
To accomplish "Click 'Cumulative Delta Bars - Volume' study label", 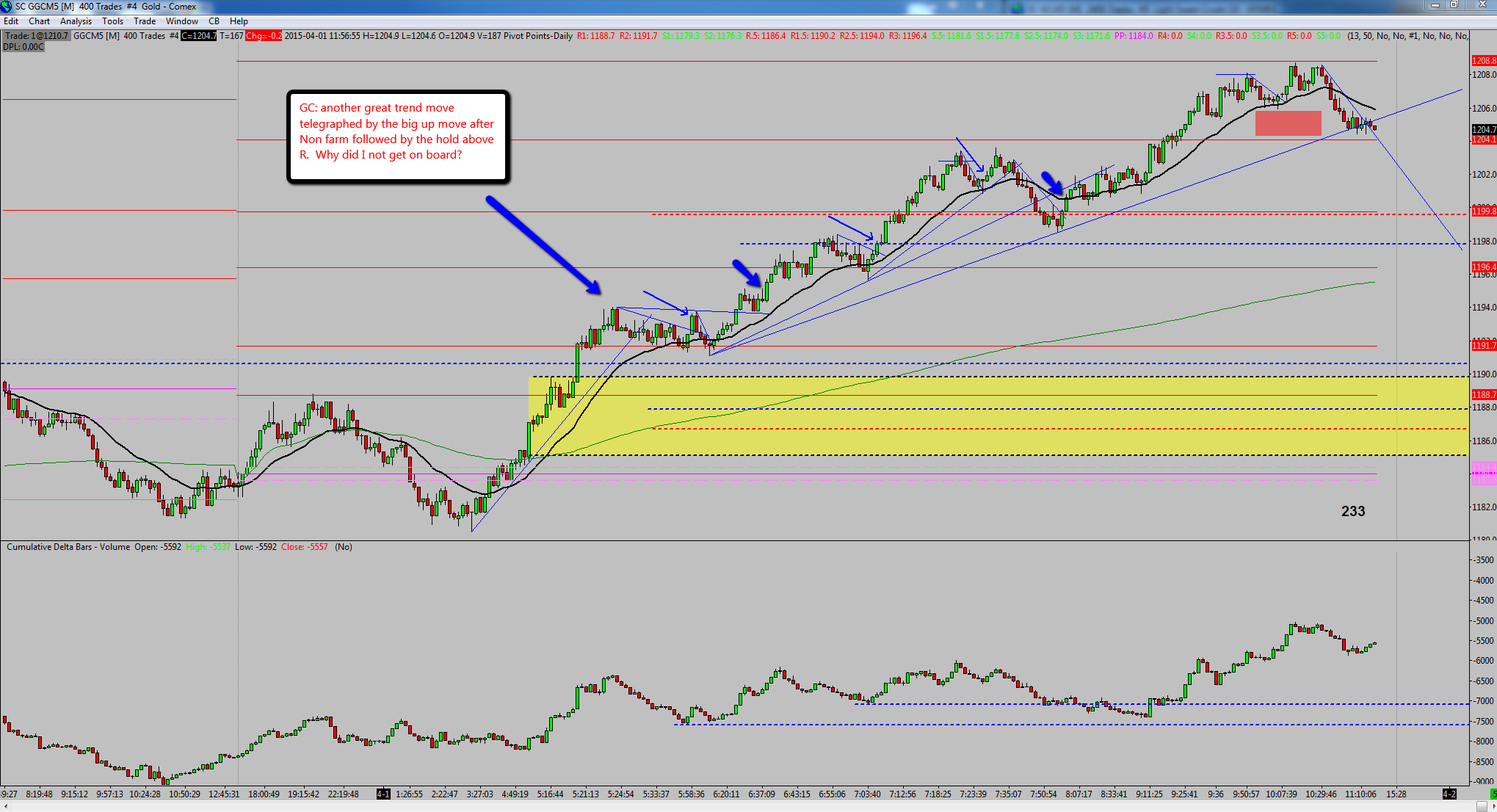I will [x=68, y=547].
